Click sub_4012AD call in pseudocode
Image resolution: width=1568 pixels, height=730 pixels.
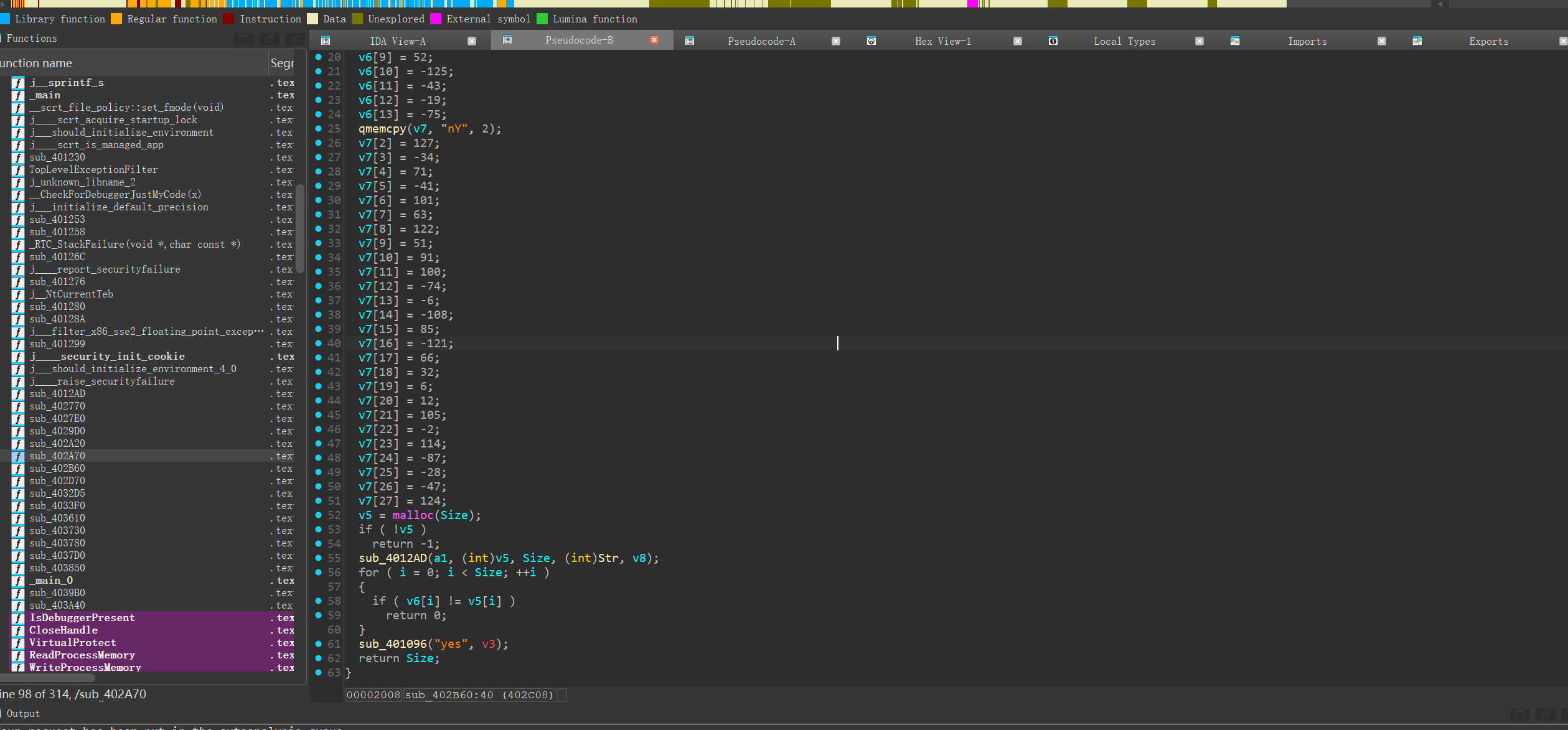[x=393, y=558]
